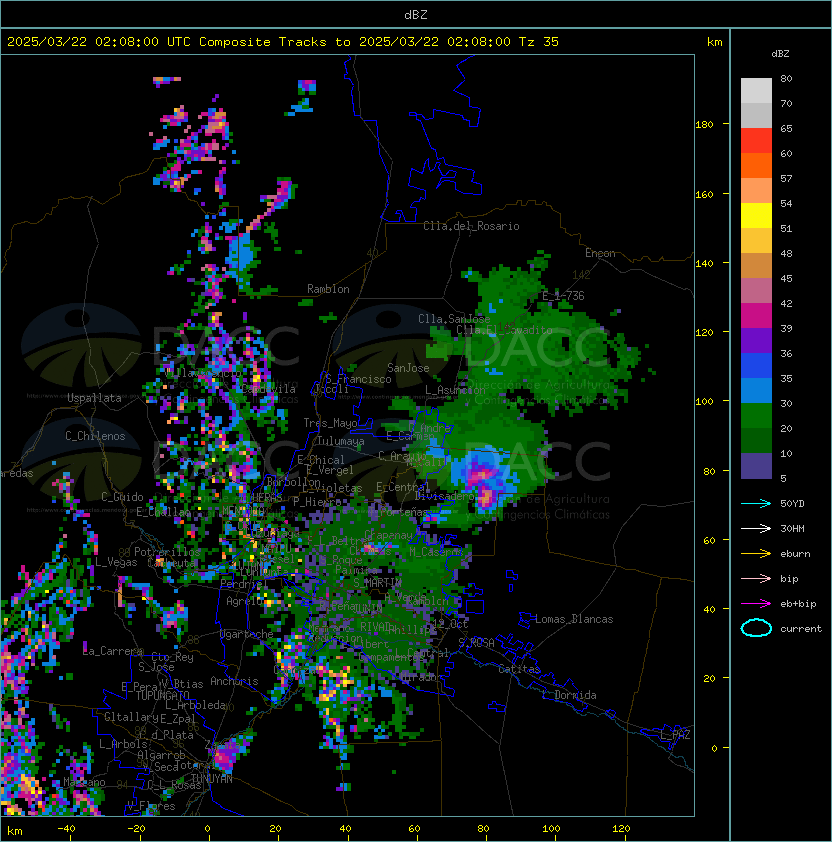
Task: Click the 'E_1-736' map label
Action: point(563,296)
